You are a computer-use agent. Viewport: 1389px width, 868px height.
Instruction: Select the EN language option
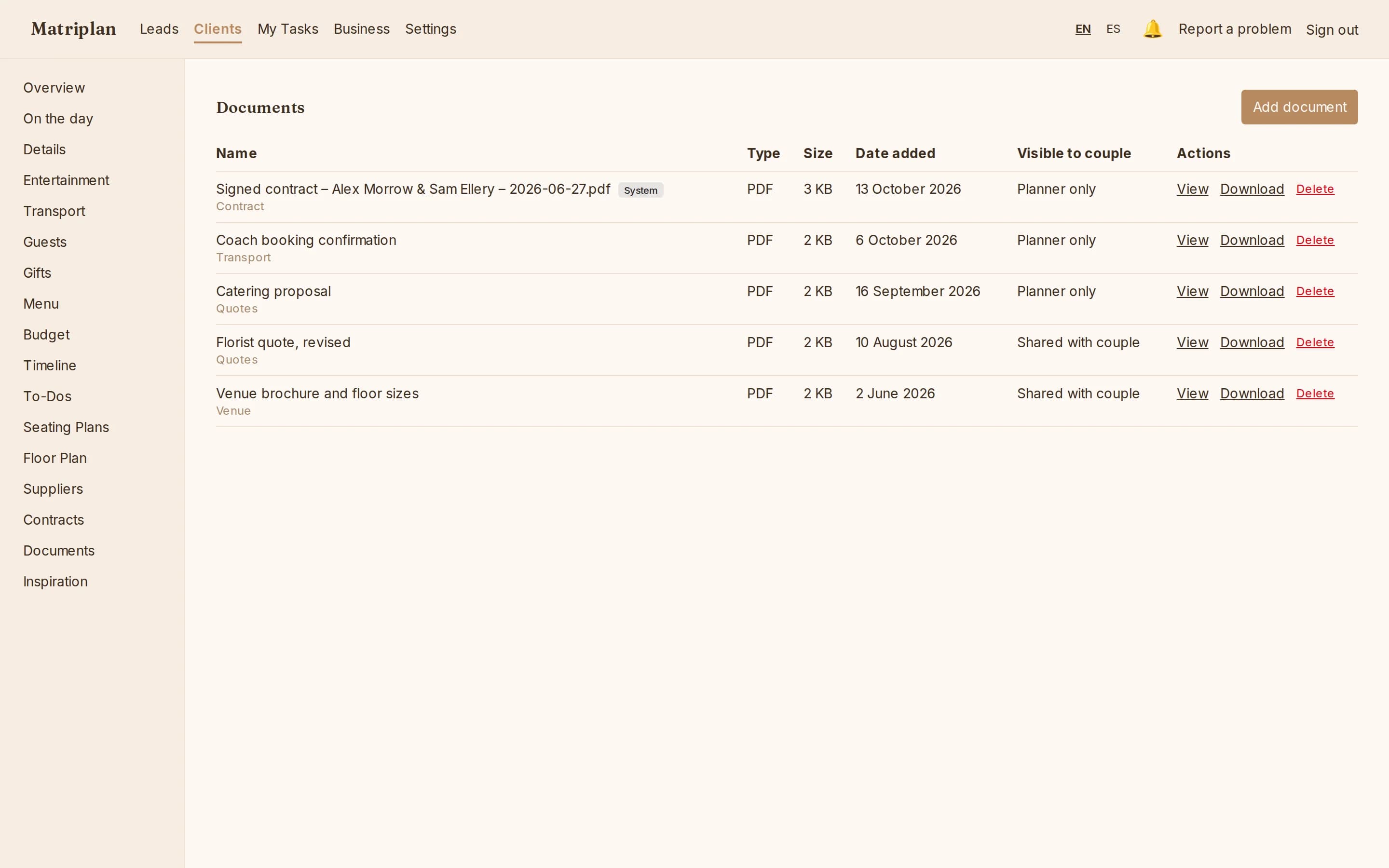[x=1082, y=29]
